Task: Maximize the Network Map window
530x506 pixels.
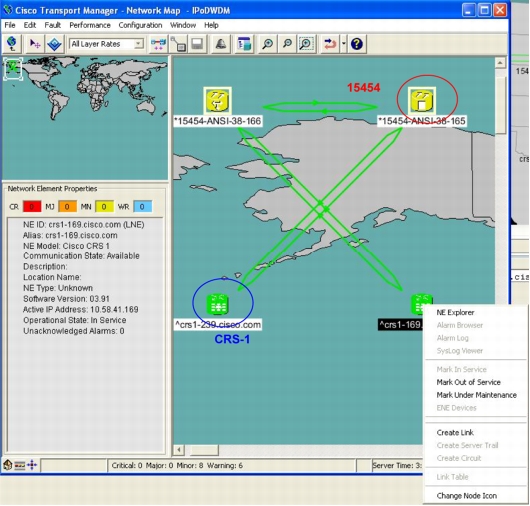Action: [x=484, y=10]
